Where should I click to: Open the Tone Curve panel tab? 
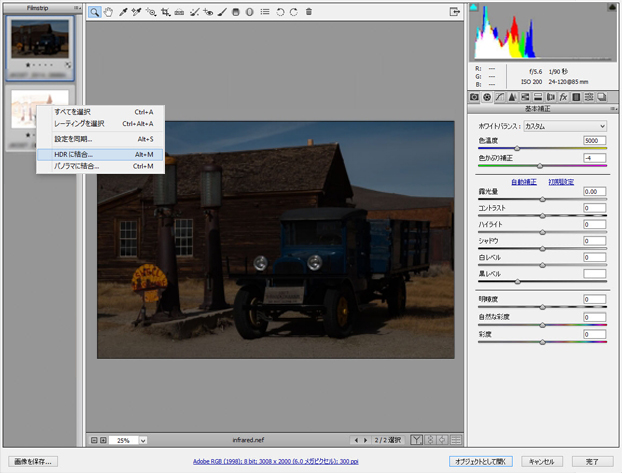coord(500,97)
